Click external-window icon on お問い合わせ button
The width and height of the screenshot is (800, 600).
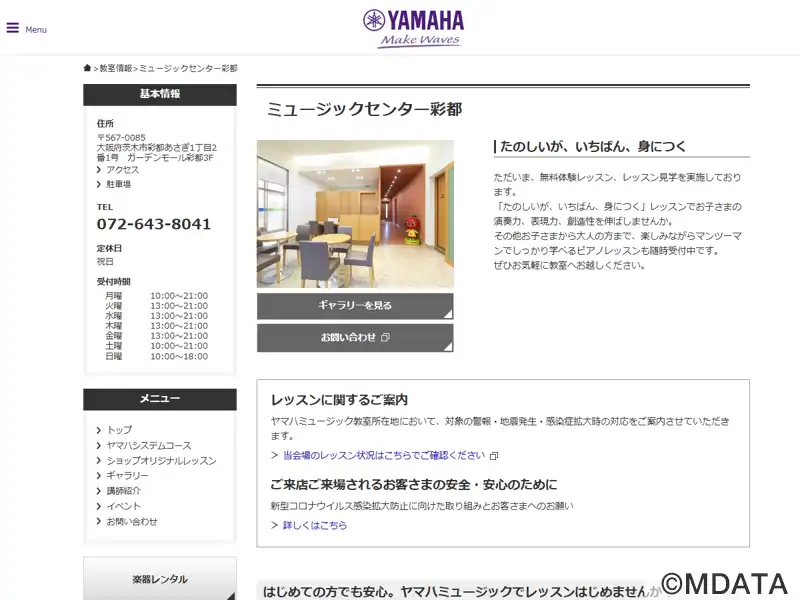[x=385, y=337]
